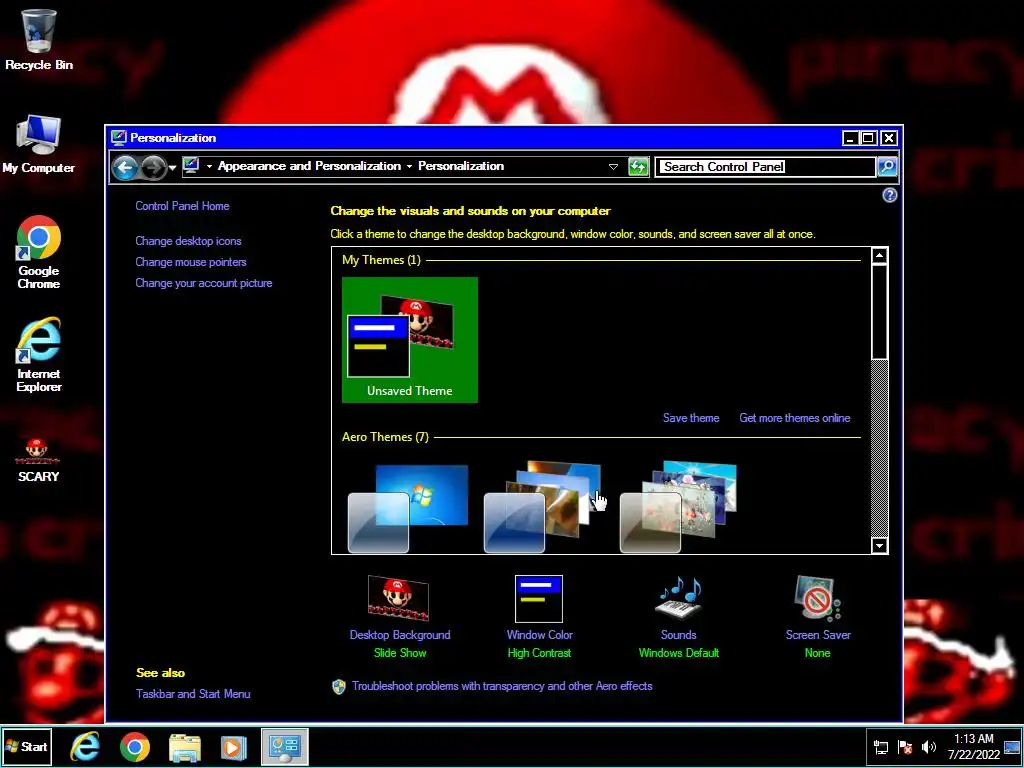This screenshot has width=1024, height=768.
Task: Select the Unsaved Theme thumbnail
Action: (x=410, y=340)
